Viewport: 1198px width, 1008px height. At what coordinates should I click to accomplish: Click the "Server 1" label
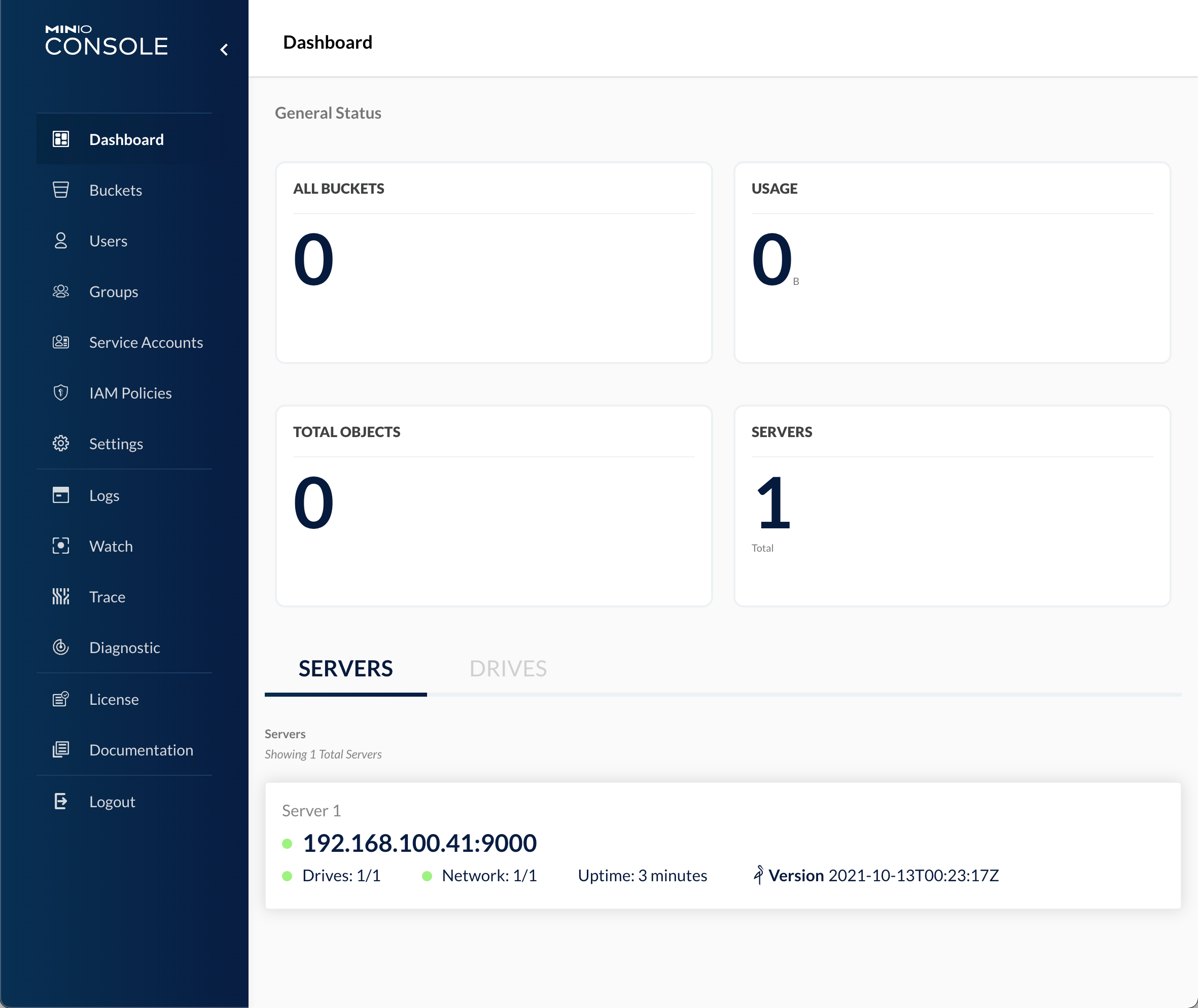tap(311, 811)
